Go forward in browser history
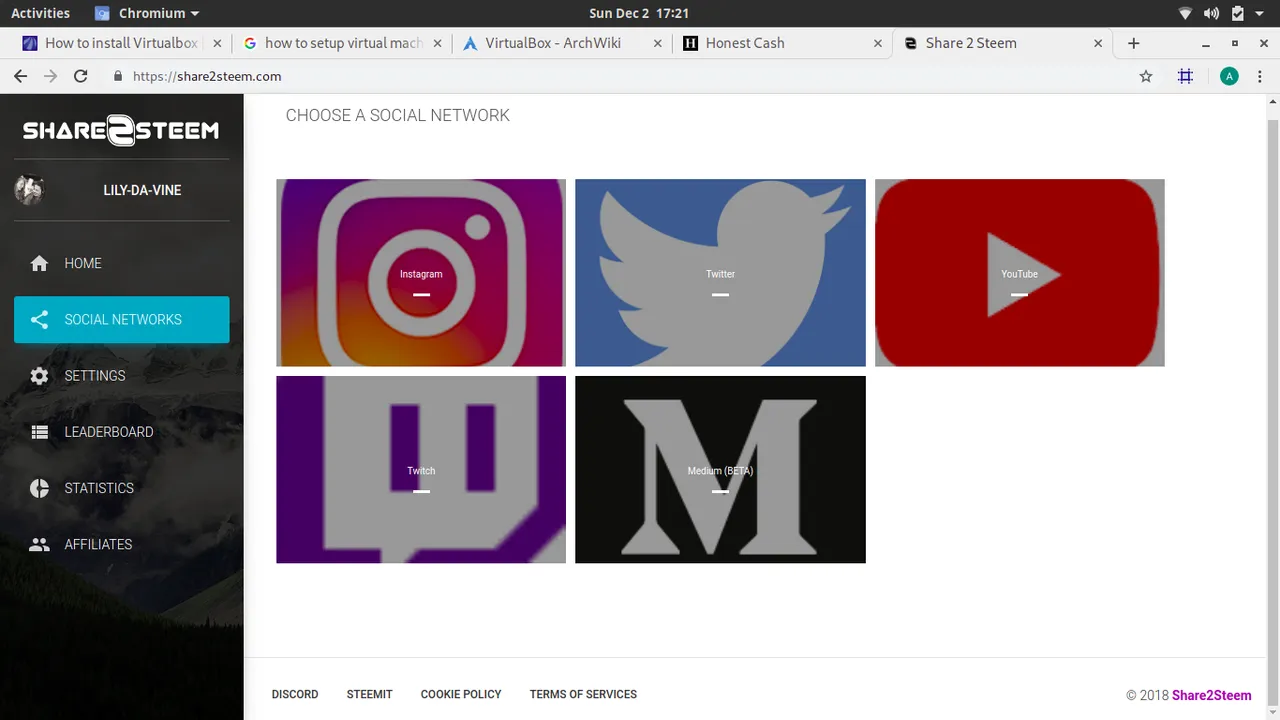The width and height of the screenshot is (1280, 720). pos(51,76)
